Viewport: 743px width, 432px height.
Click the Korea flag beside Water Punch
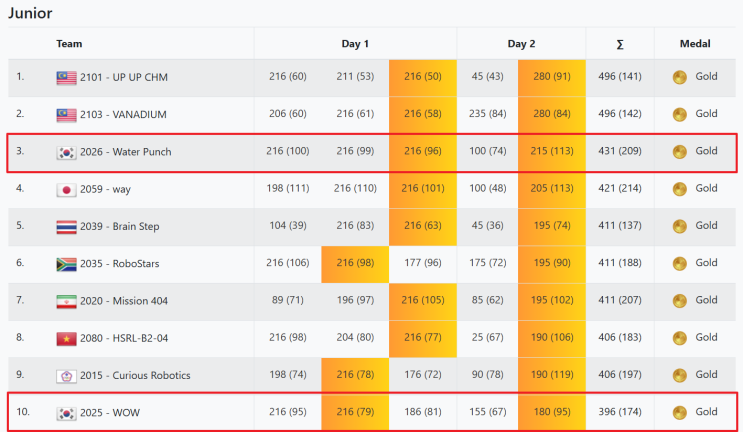(66, 152)
